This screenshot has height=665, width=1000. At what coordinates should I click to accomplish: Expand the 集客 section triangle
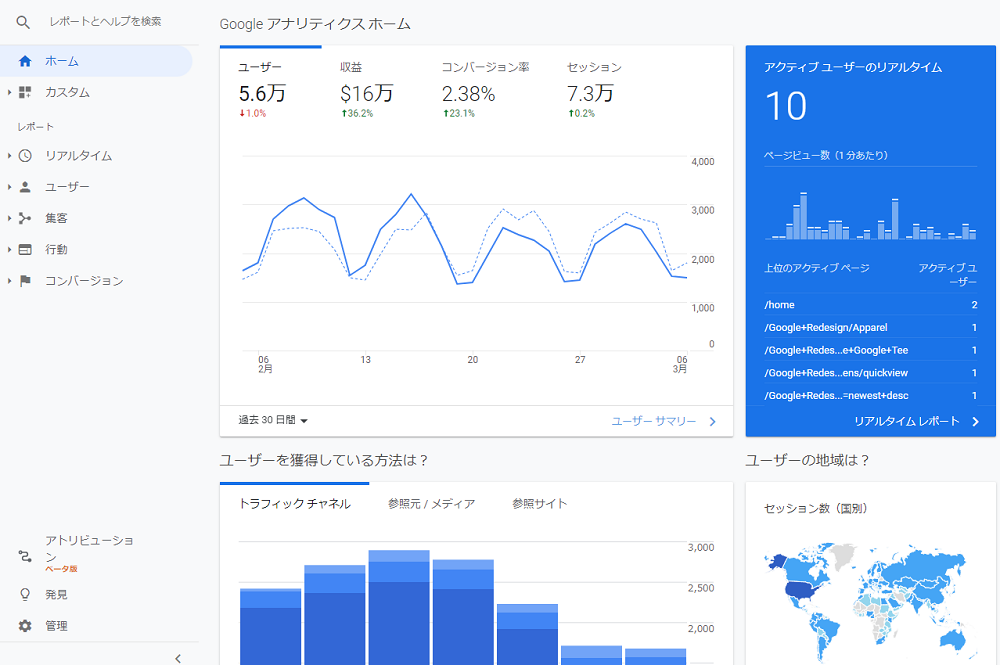[9, 218]
